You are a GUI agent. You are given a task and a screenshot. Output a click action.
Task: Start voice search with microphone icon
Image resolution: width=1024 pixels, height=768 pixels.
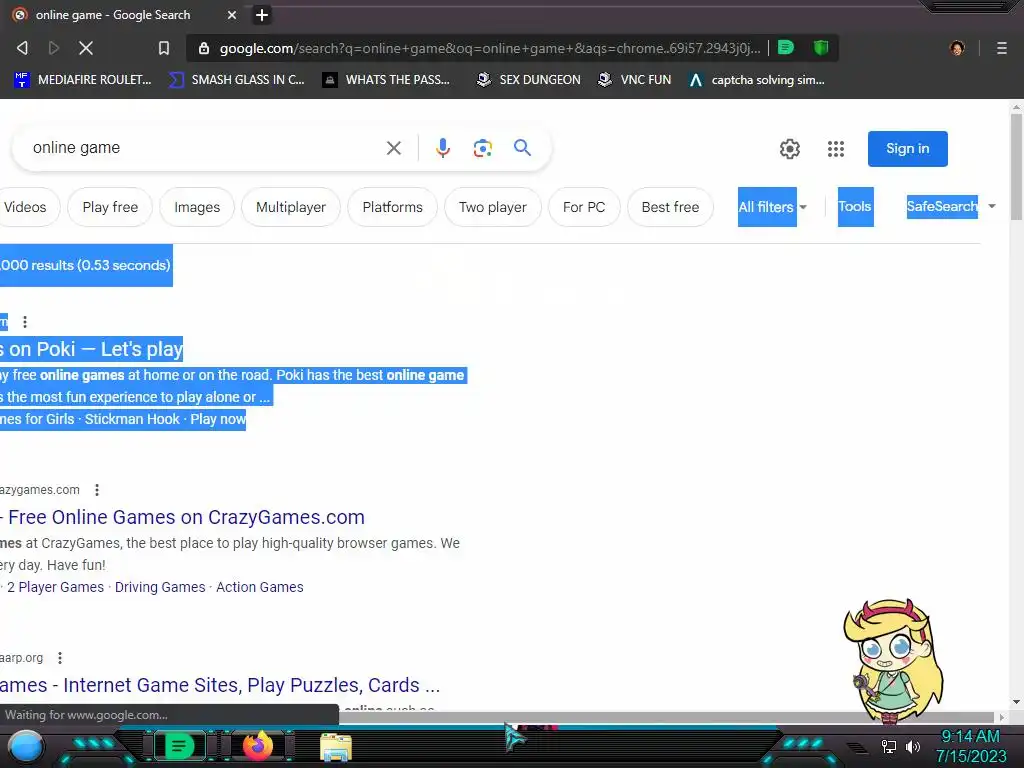pos(443,148)
